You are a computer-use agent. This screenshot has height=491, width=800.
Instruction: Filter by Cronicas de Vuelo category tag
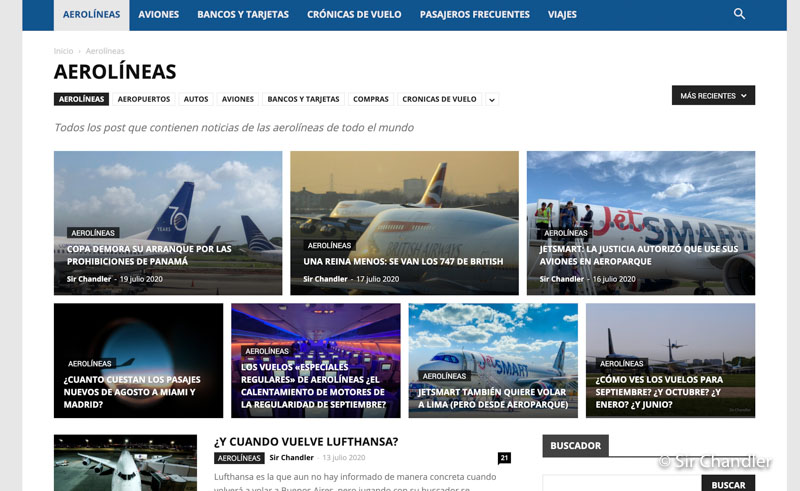tap(439, 99)
